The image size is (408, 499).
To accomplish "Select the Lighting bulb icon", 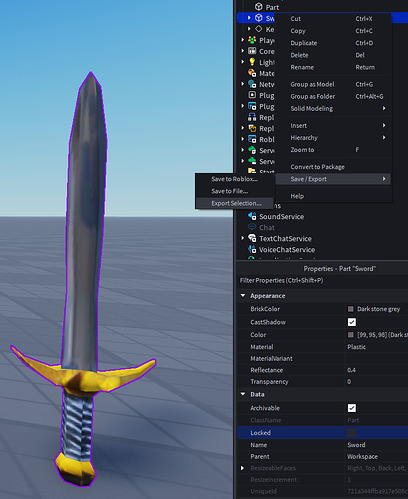I will [252, 62].
